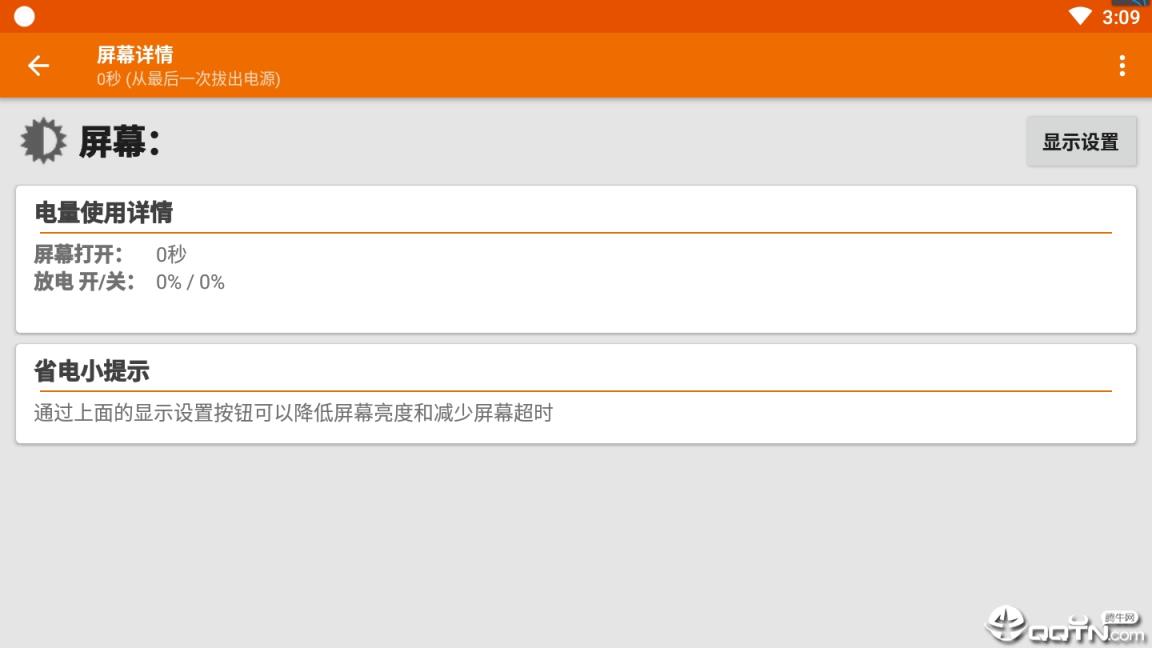
Task: Click the 屏幕打开 label
Action: (x=78, y=255)
